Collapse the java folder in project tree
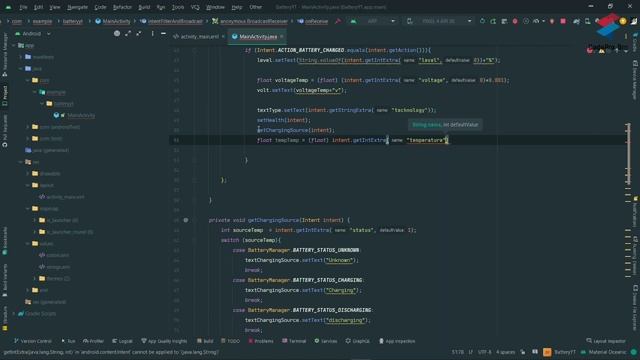 [x=21, y=69]
